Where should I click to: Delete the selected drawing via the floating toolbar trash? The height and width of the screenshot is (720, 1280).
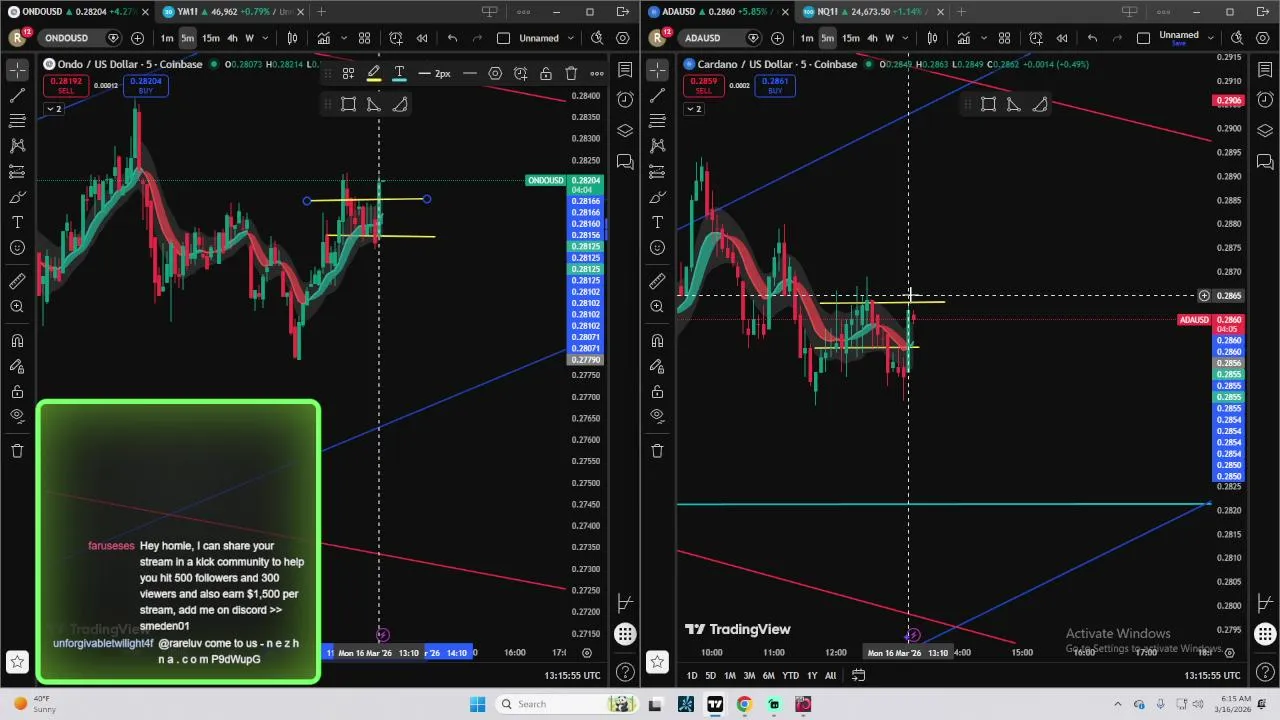(571, 74)
